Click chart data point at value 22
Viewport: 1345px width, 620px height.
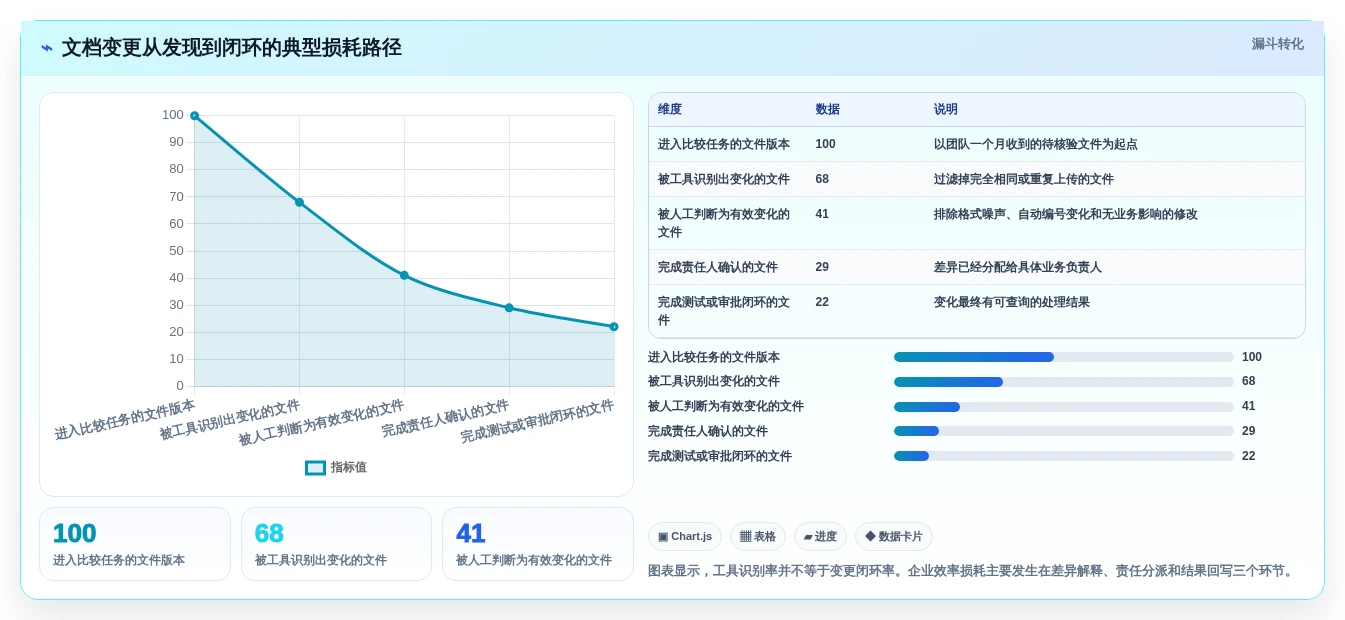(x=614, y=327)
